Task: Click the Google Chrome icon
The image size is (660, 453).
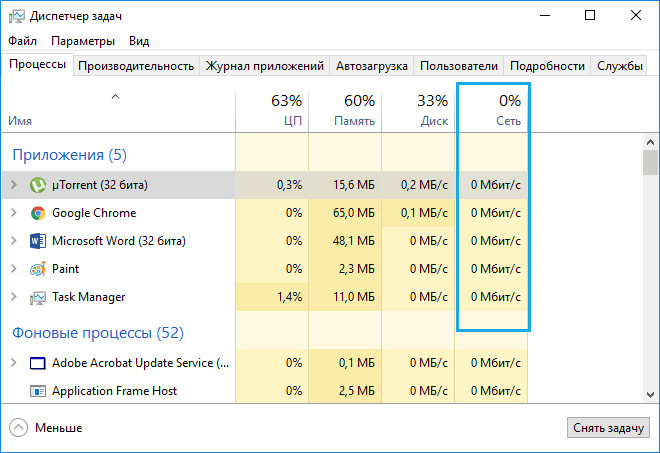Action: (x=38, y=213)
